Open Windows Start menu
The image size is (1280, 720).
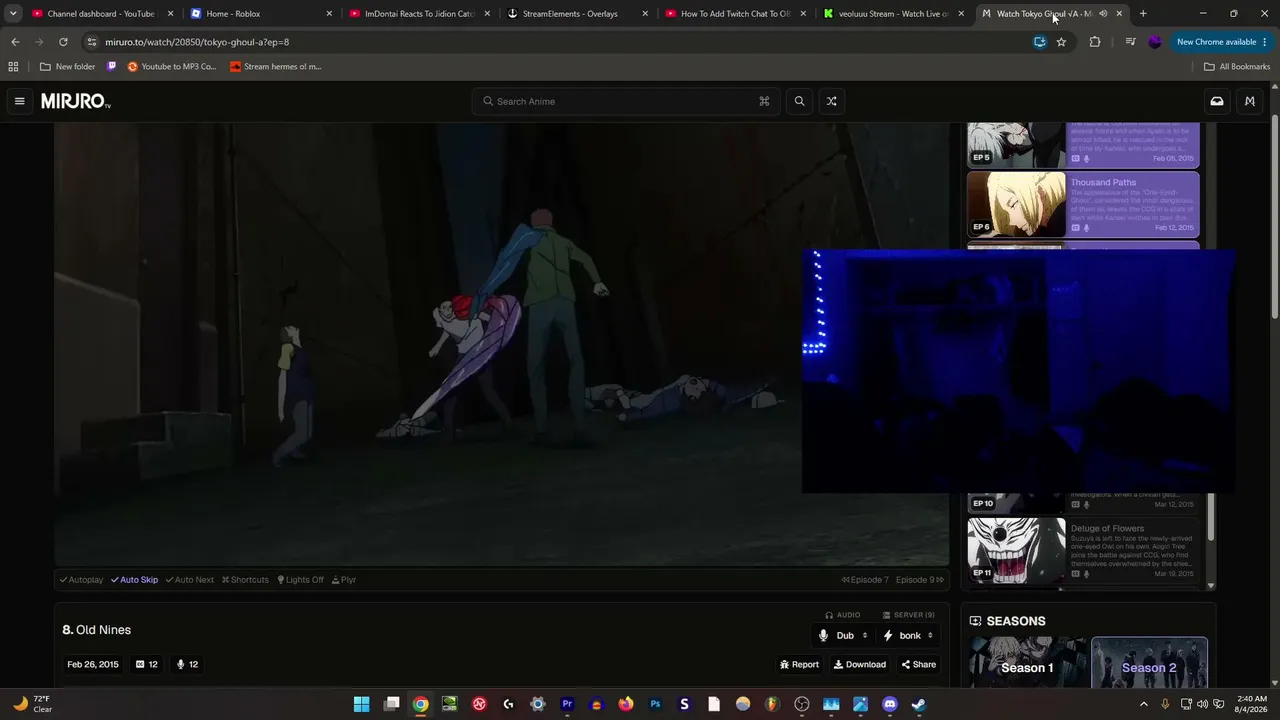[362, 704]
